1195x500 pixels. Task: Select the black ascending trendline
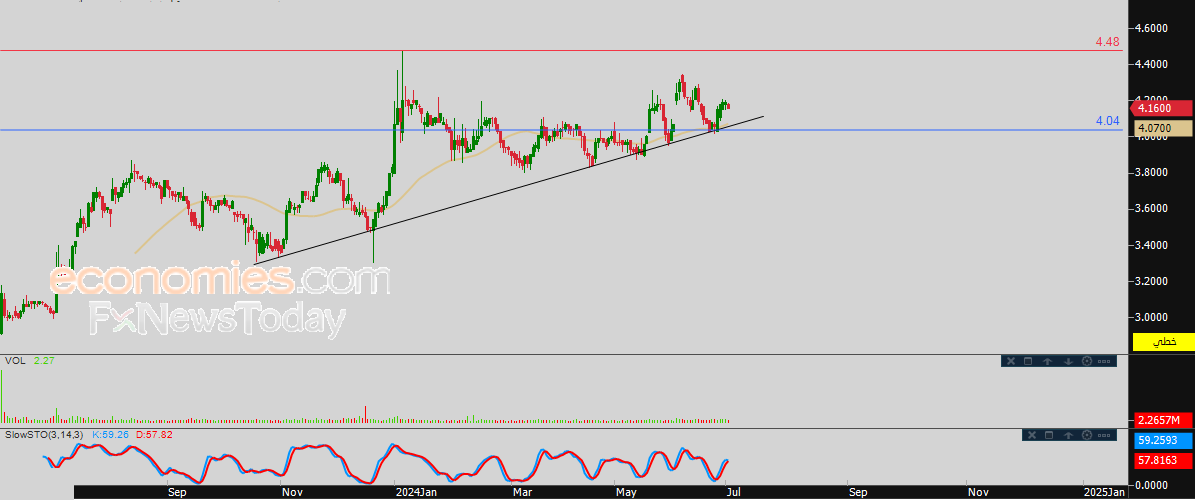click(508, 191)
